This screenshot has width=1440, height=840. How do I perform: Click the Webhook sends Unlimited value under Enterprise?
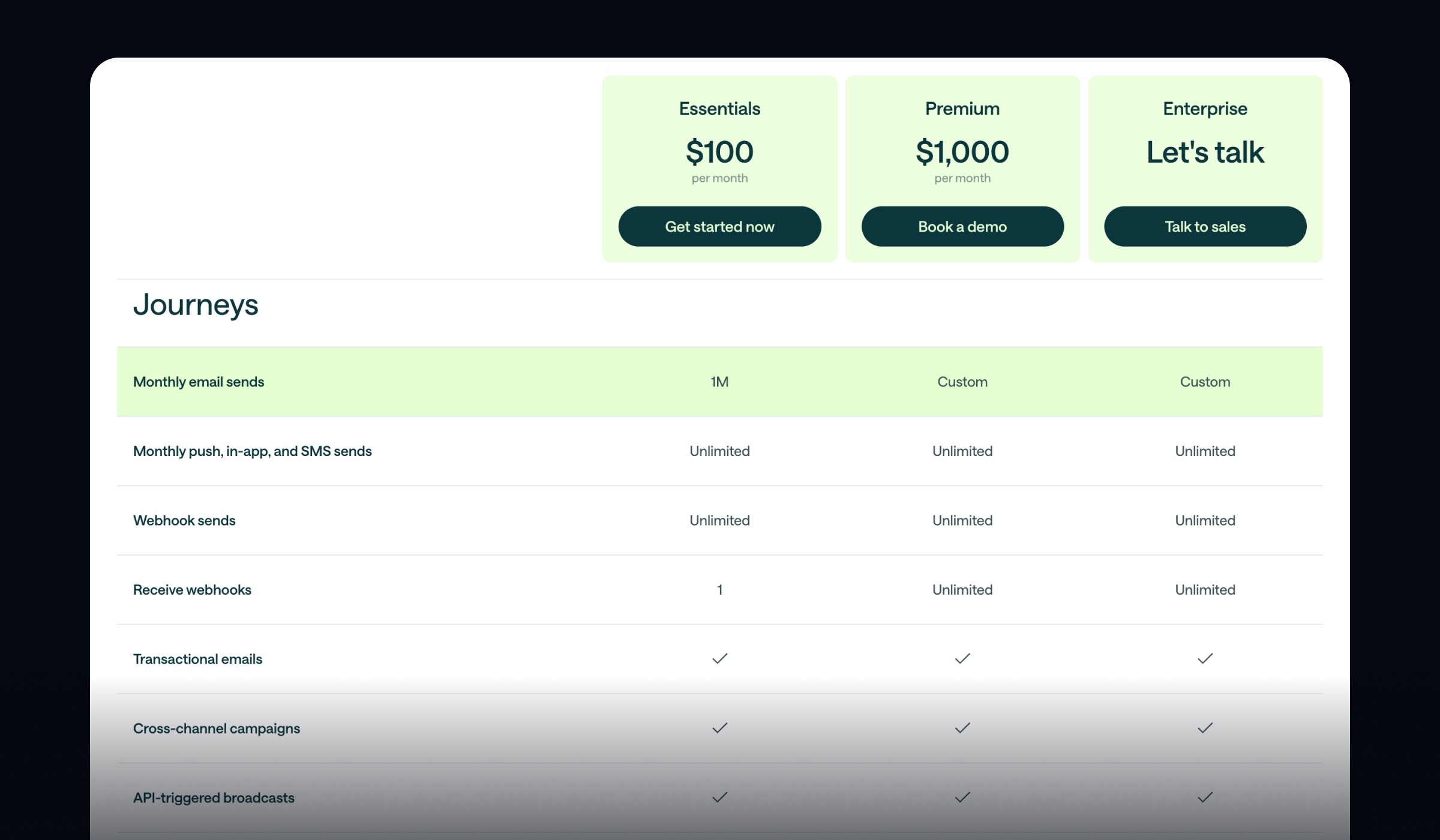[1204, 520]
